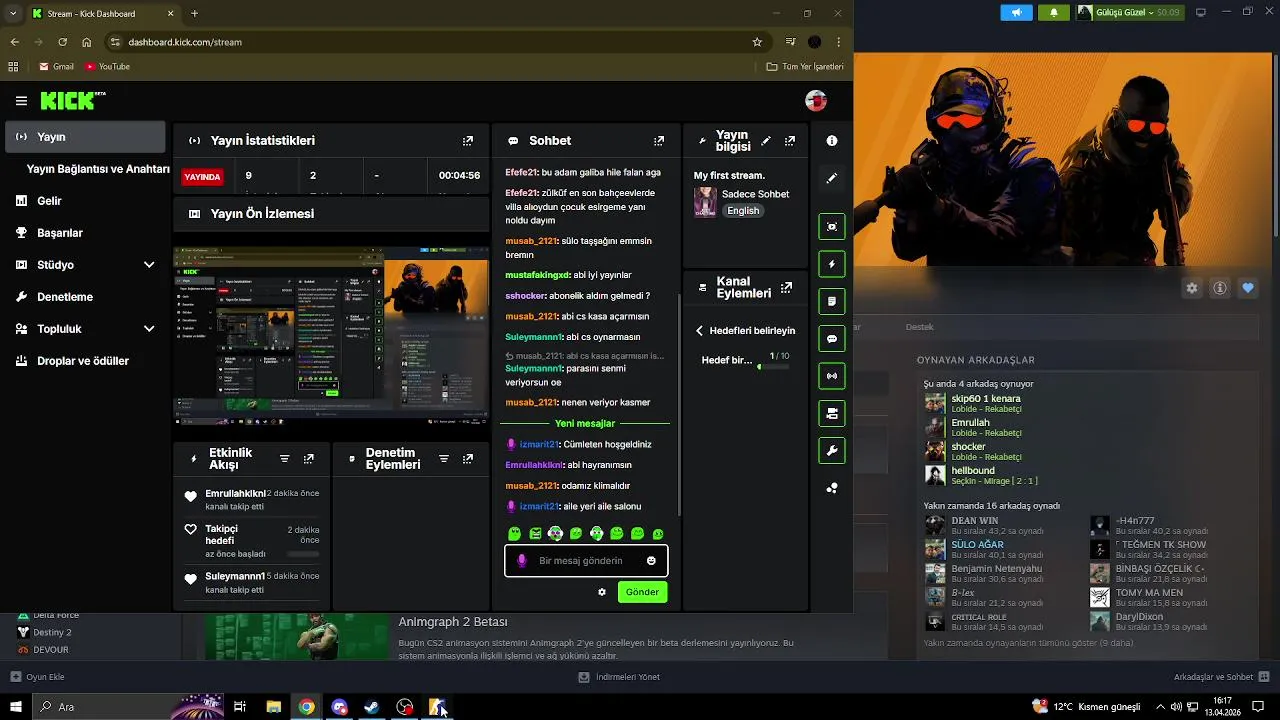Screen dimensions: 1280x720
Task: Pop out the Yayın İstatistikleri panel
Action: point(467,141)
